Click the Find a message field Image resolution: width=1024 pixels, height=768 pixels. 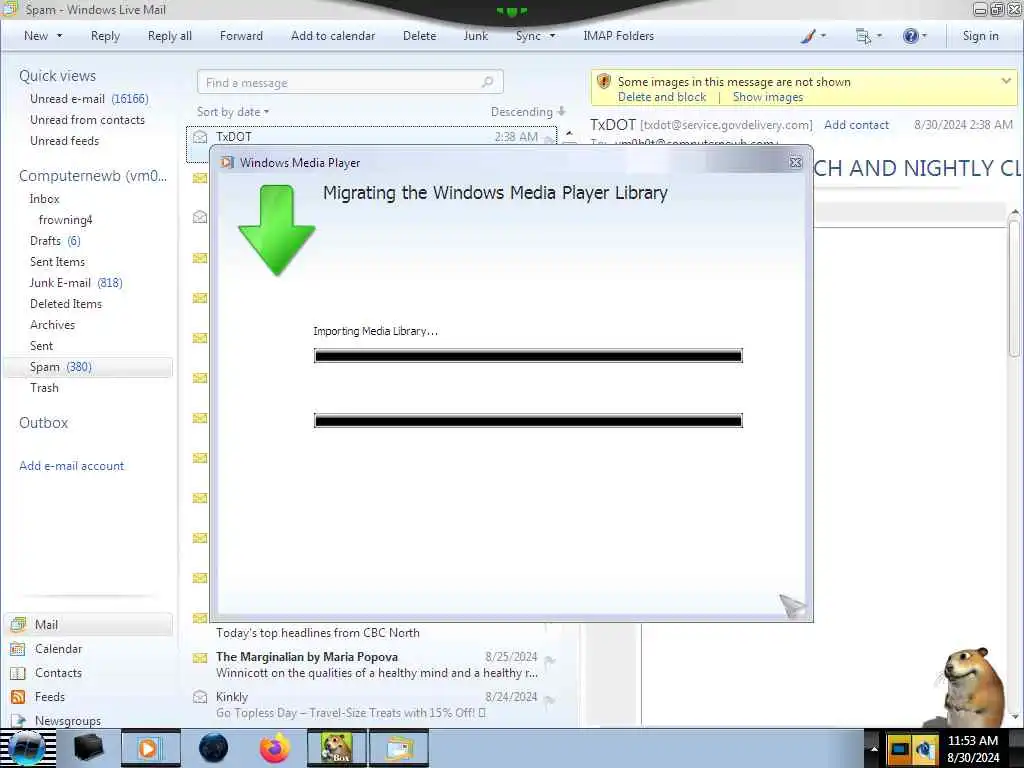tap(350, 82)
